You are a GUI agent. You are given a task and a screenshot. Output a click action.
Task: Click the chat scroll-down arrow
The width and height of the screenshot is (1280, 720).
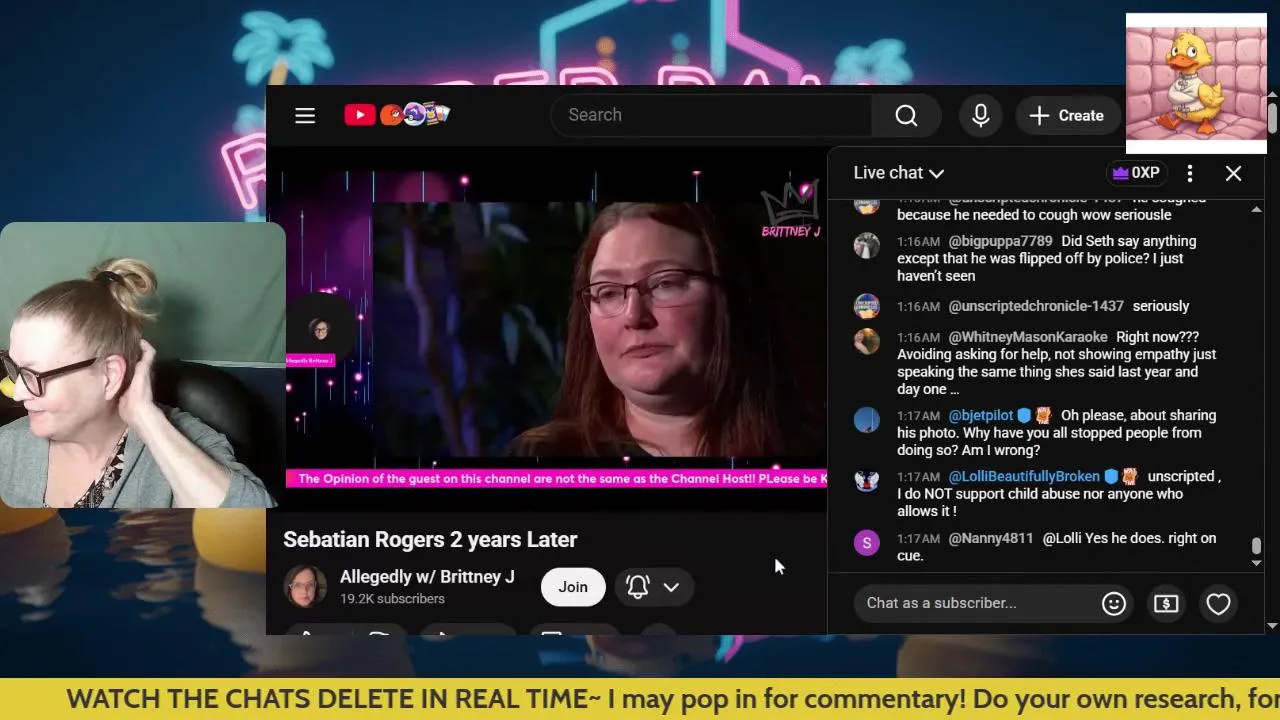[x=1257, y=564]
